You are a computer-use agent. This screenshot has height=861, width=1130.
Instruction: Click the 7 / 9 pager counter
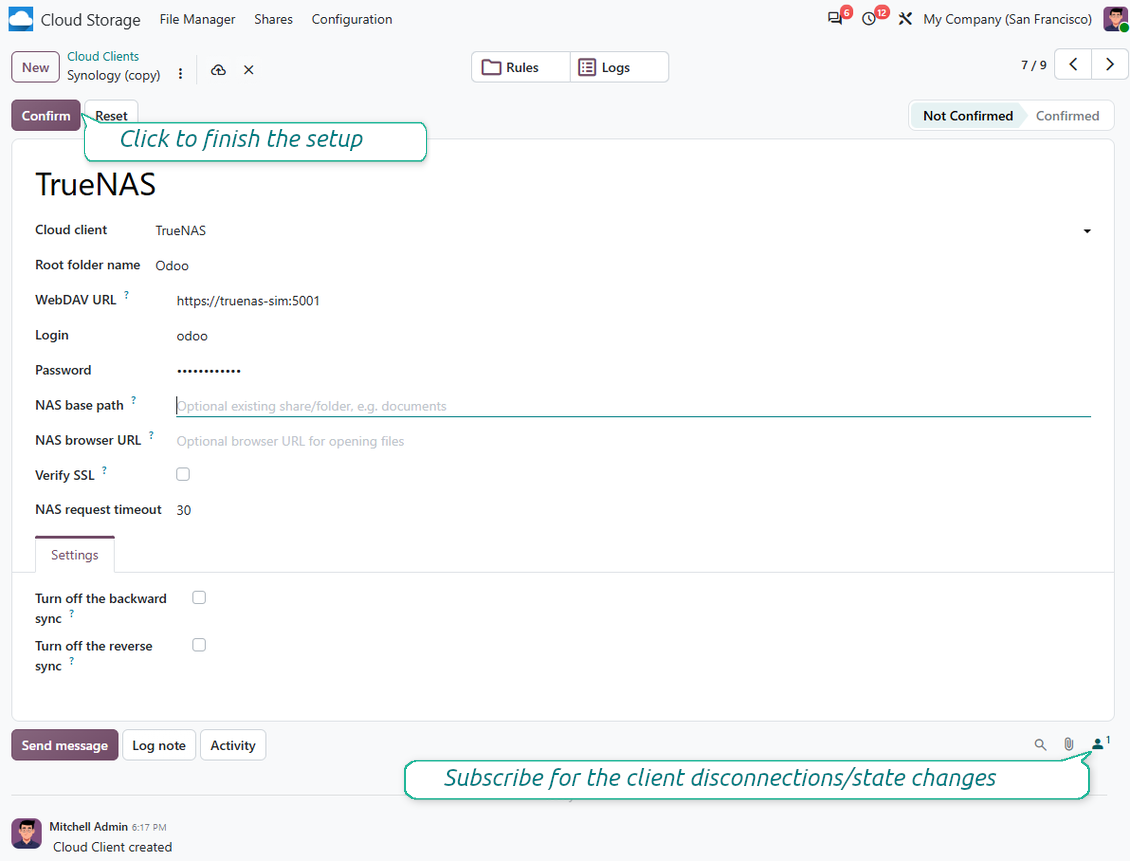tap(1033, 65)
